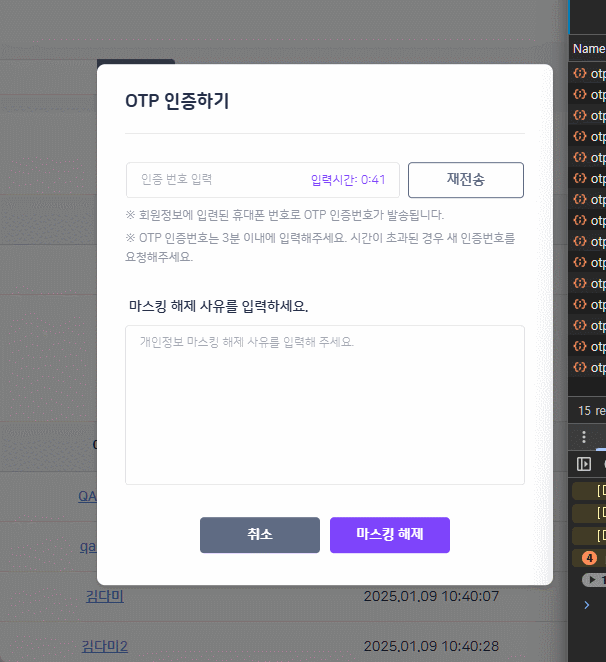Expand the collapsed console message arrow

593,580
